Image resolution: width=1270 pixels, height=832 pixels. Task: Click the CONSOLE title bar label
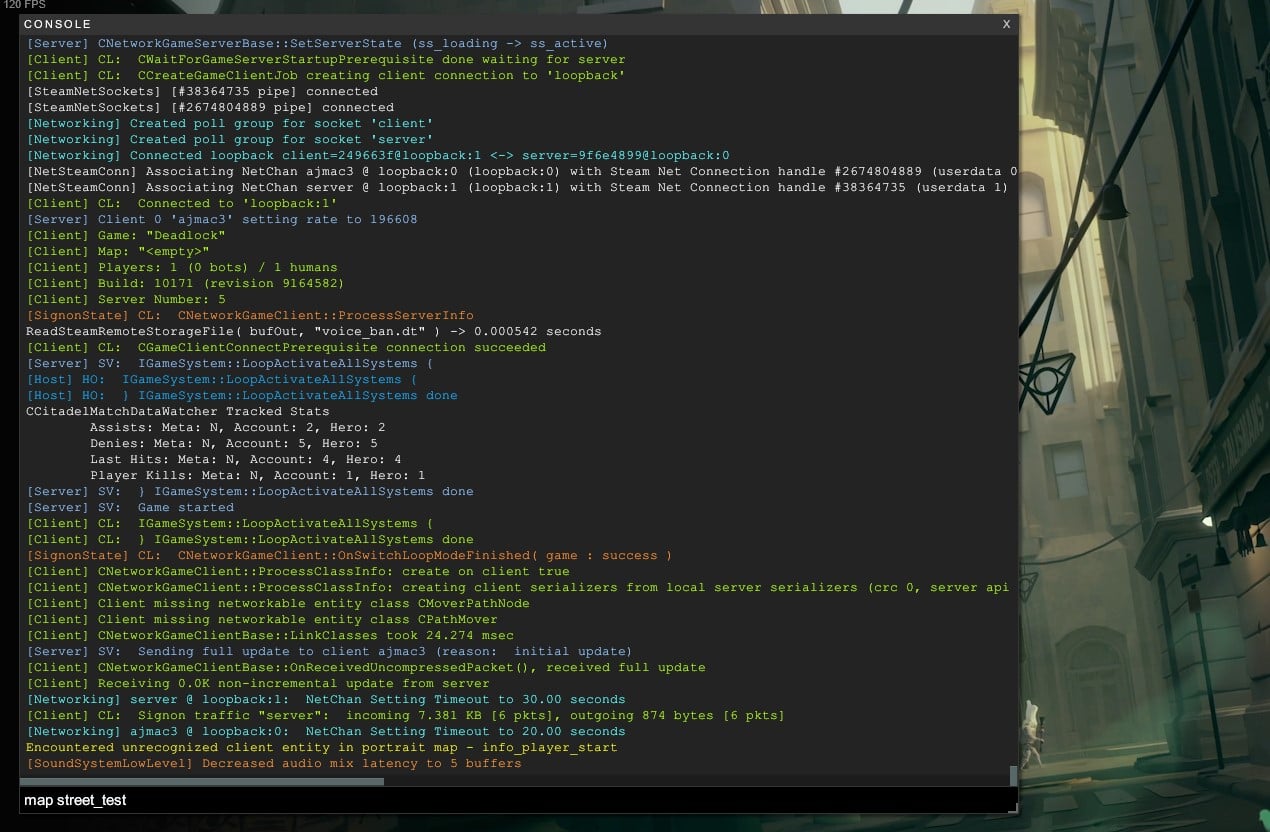click(57, 24)
